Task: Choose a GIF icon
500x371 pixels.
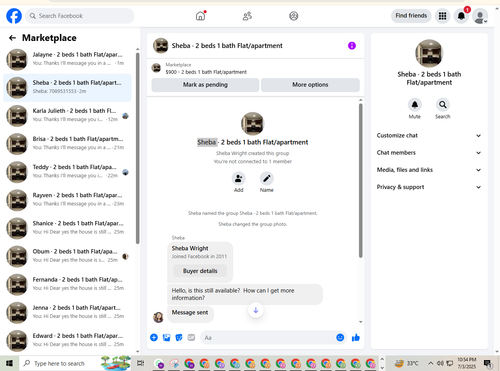Action: (191, 338)
